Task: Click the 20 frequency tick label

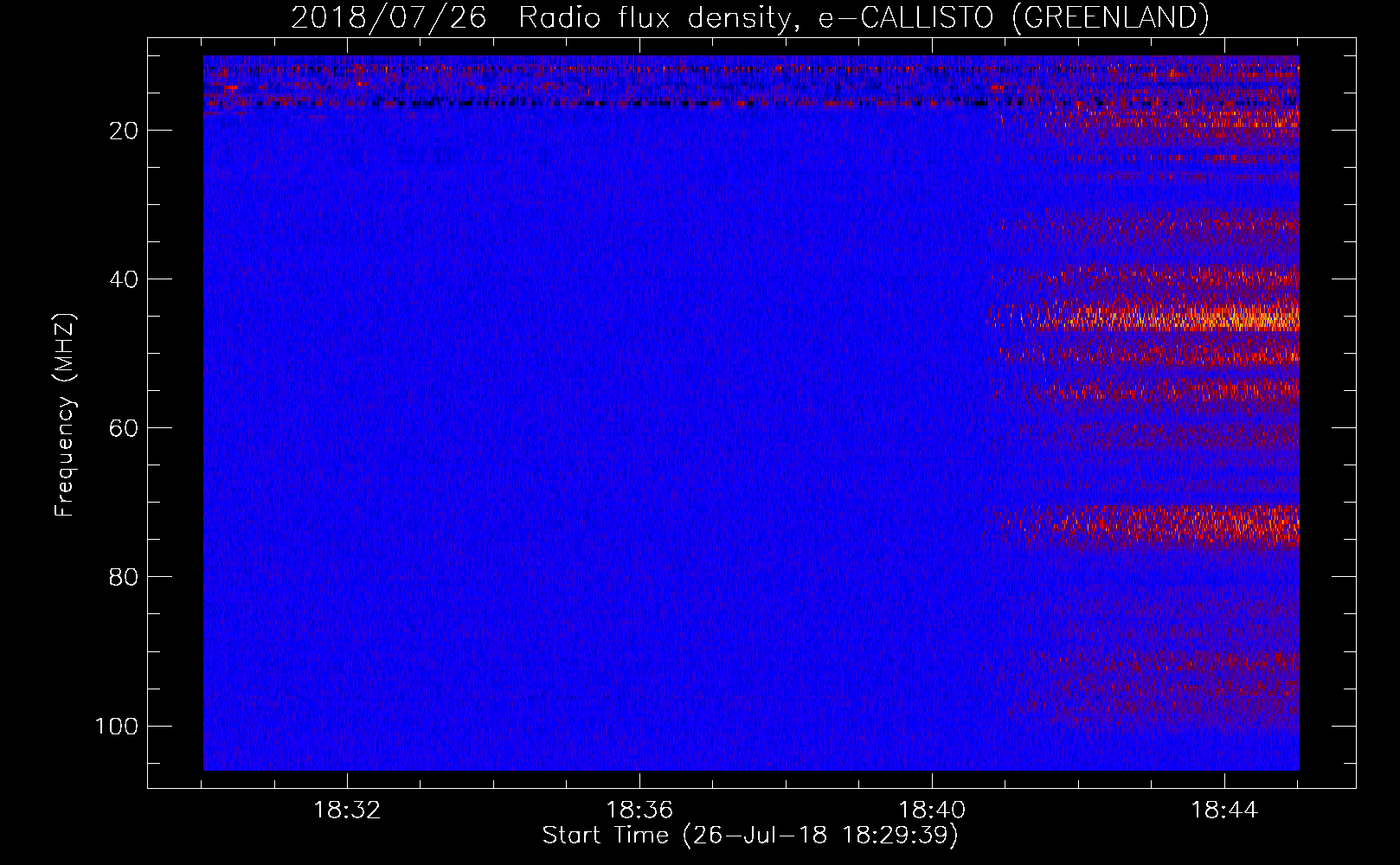Action: (124, 131)
